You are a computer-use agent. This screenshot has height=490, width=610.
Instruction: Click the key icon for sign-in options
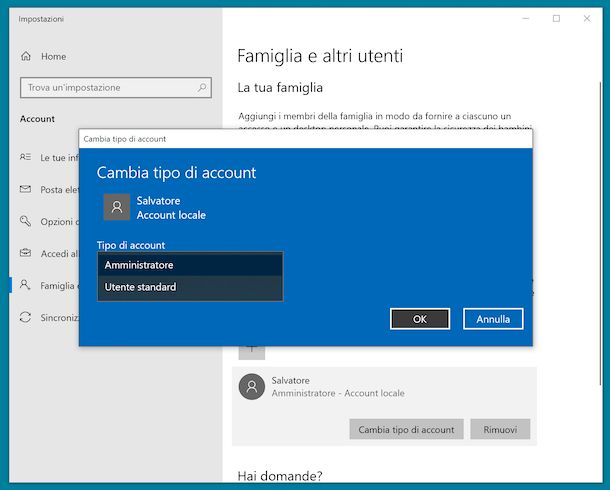(25, 221)
